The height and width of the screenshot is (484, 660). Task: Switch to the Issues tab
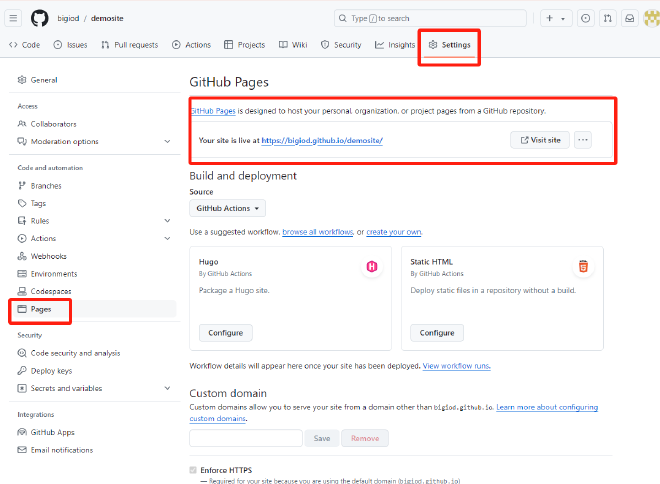tap(70, 45)
